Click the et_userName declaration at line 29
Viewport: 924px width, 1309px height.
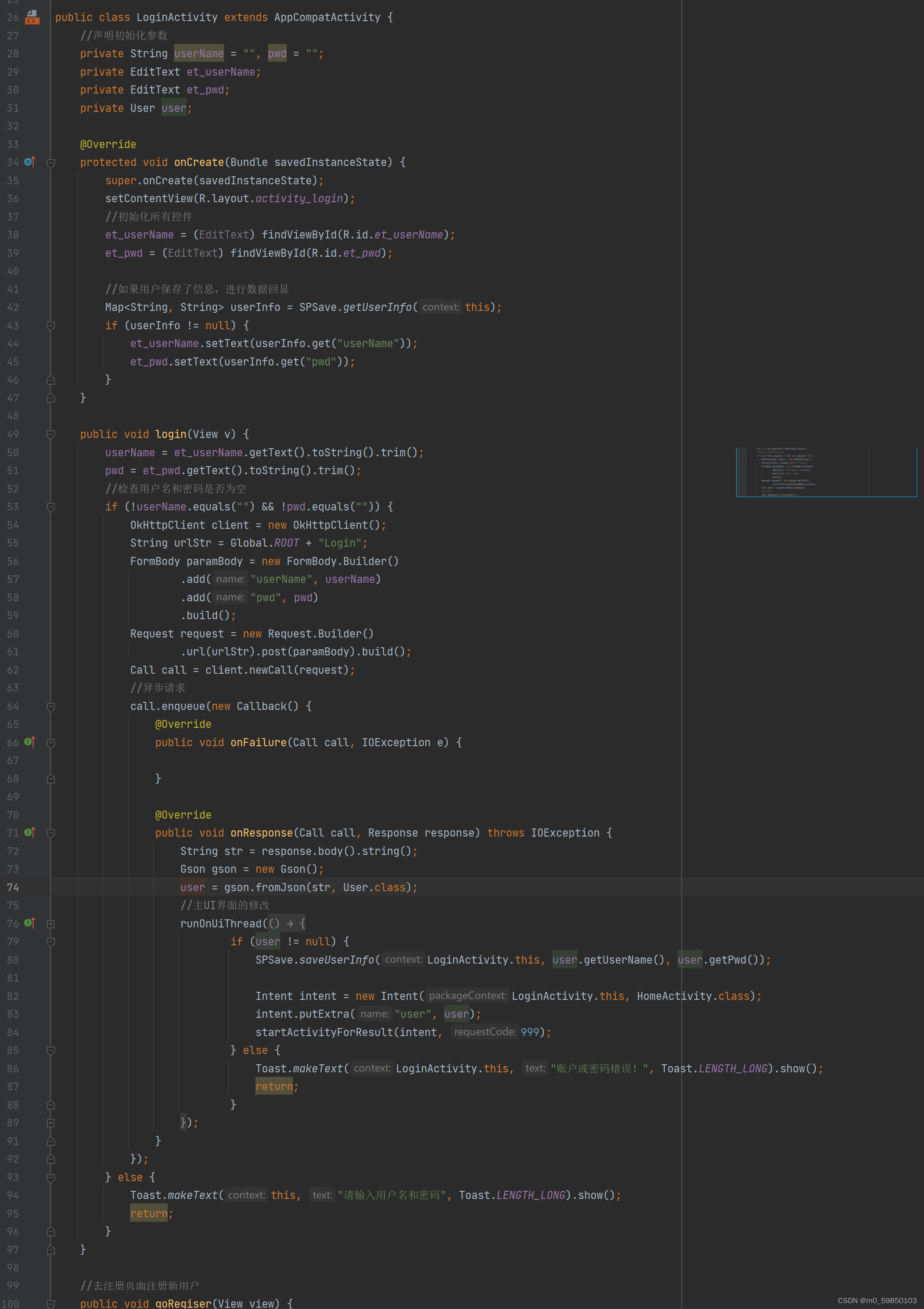point(220,72)
